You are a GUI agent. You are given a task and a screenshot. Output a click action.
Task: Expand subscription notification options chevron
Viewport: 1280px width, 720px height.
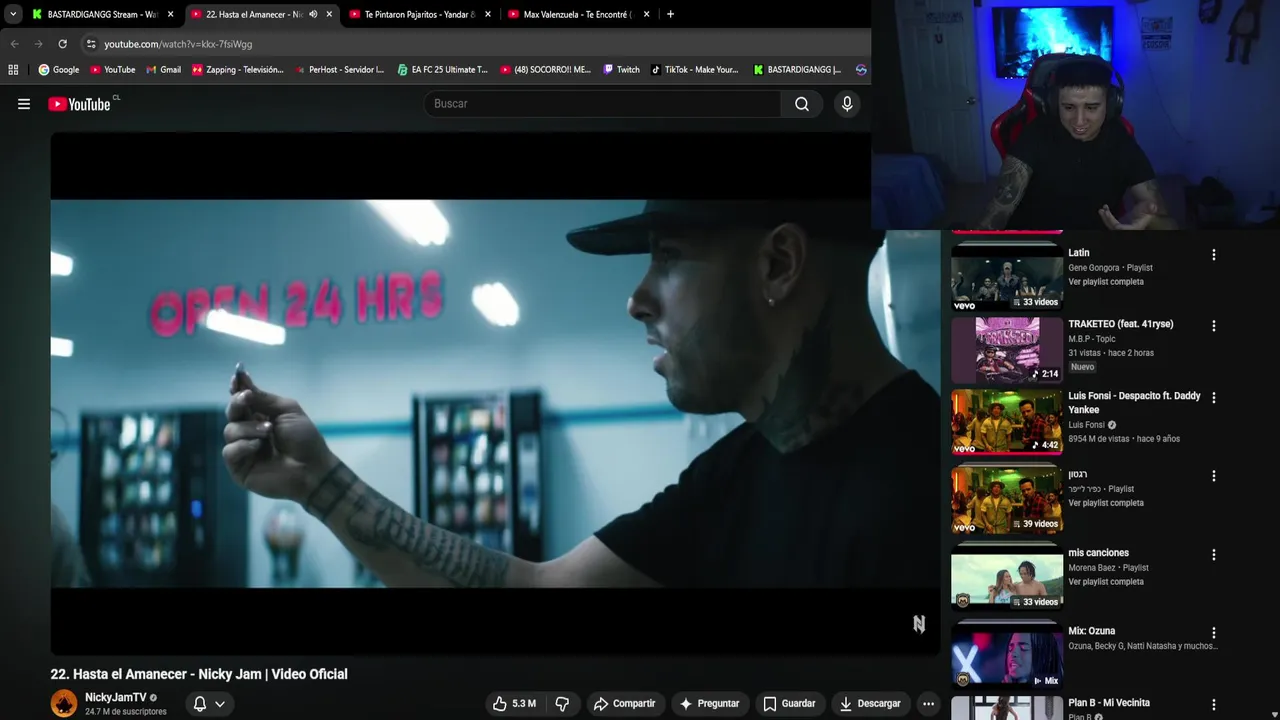220,704
